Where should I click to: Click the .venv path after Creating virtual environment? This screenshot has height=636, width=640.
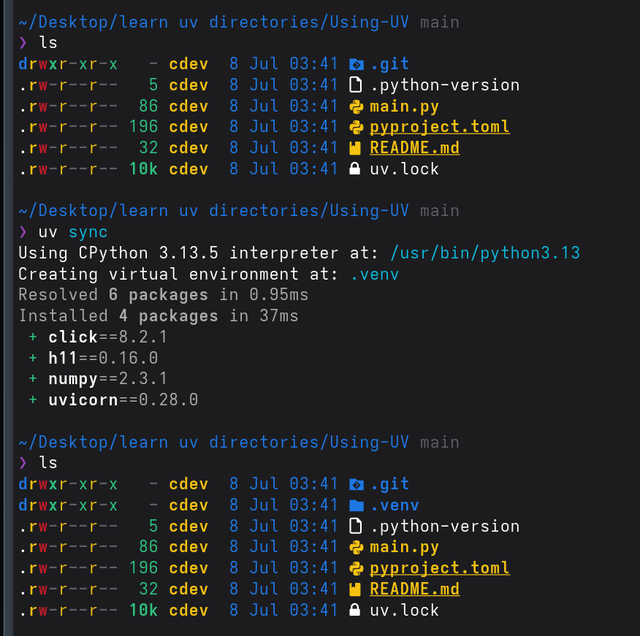(374, 274)
